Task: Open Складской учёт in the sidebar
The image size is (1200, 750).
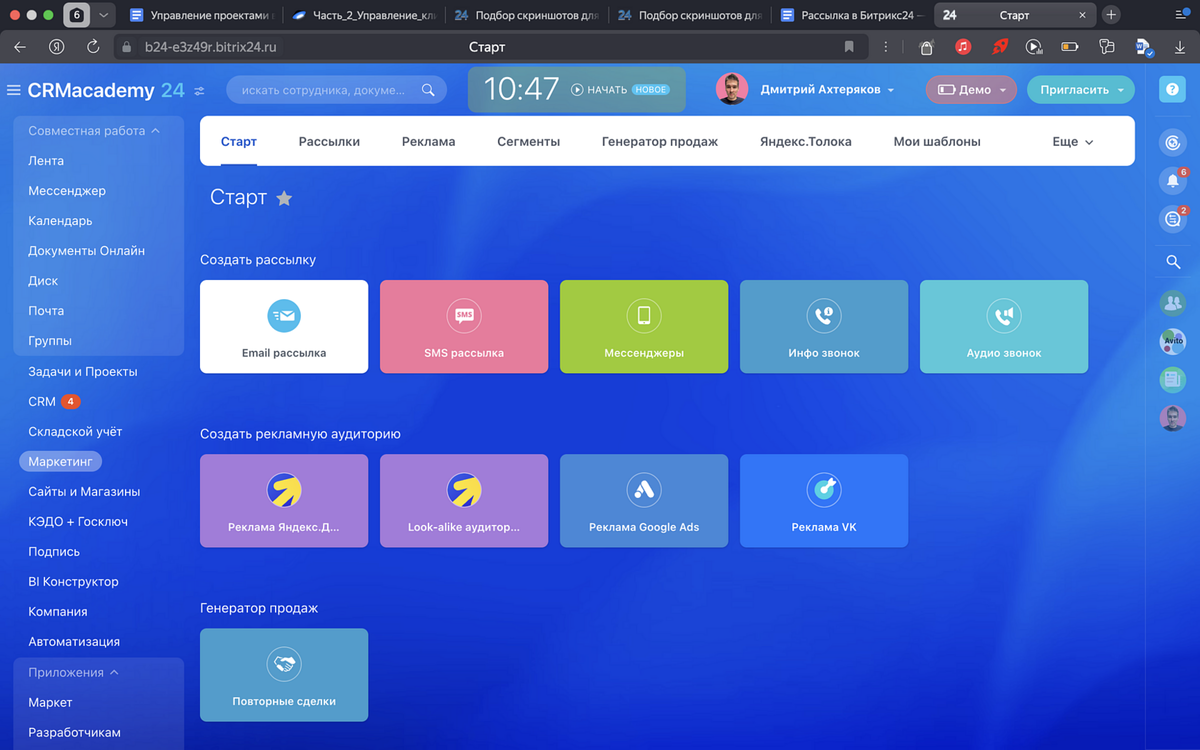Action: tap(75, 431)
